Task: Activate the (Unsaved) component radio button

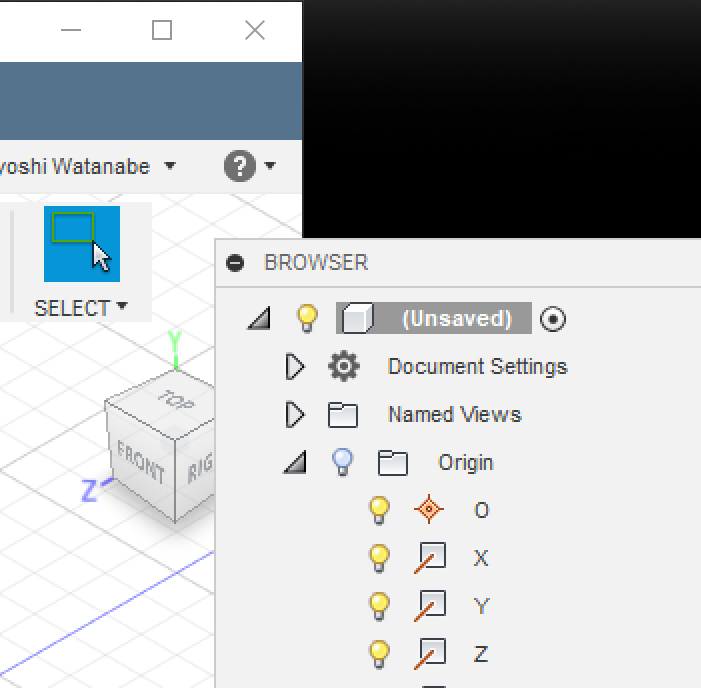Action: [x=553, y=319]
